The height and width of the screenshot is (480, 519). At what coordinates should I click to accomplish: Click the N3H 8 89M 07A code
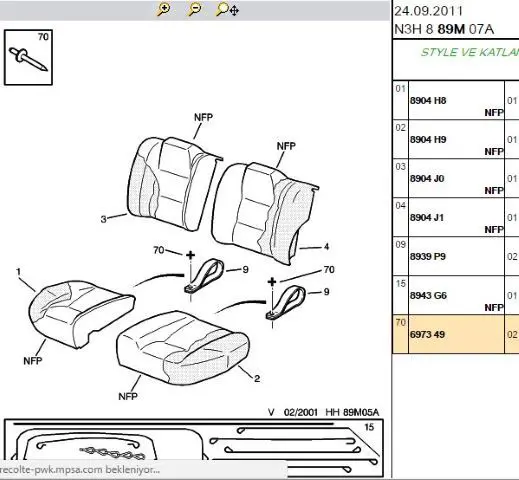(x=444, y=29)
